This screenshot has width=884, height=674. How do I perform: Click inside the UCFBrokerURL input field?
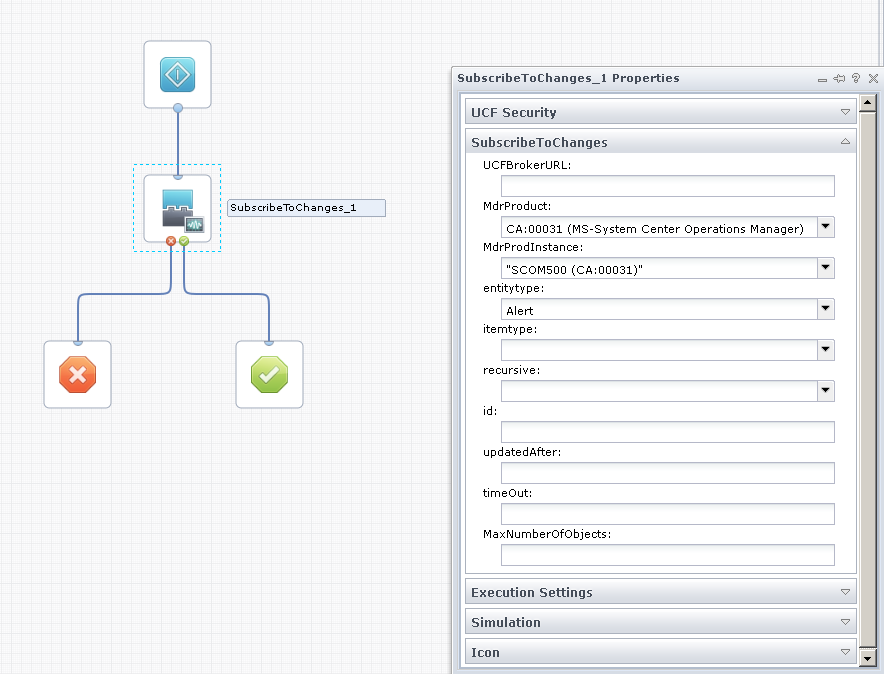click(x=667, y=186)
